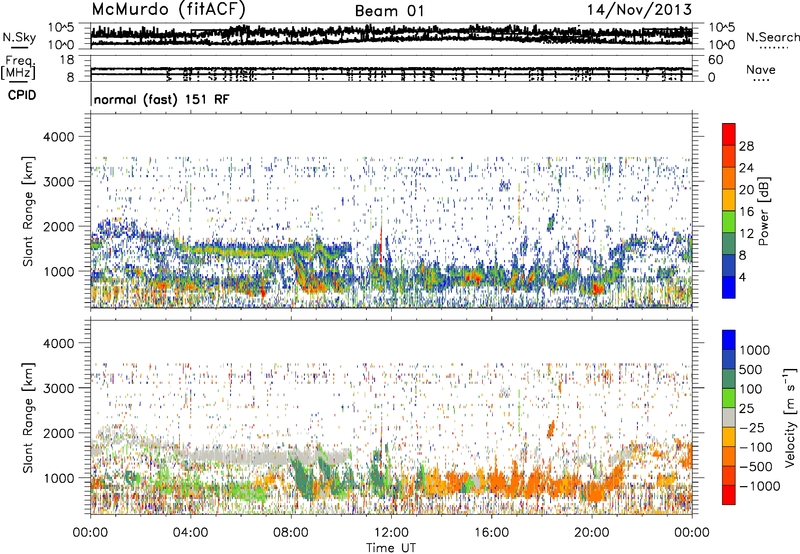800x554 pixels.
Task: Click the yellow segment of the Power colorbar
Action: click(729, 199)
